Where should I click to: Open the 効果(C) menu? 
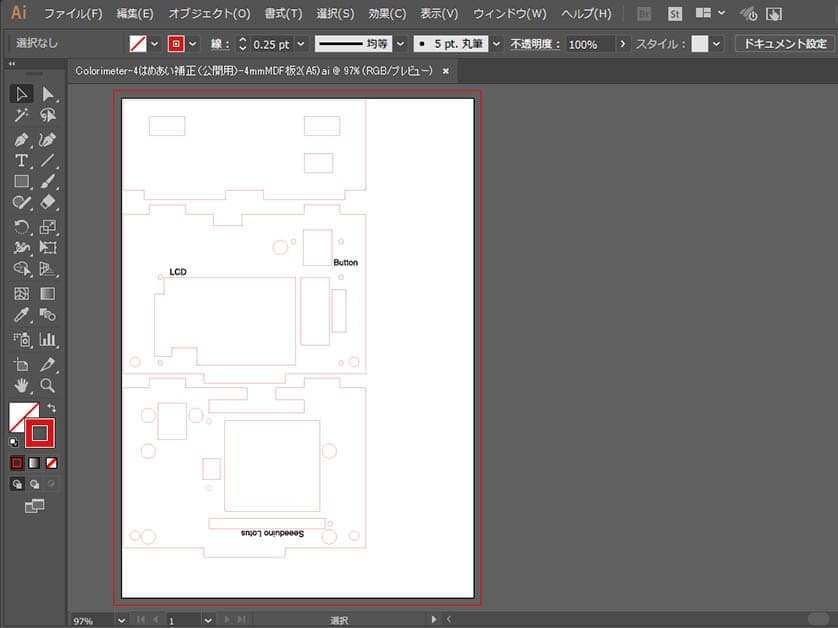(x=387, y=14)
